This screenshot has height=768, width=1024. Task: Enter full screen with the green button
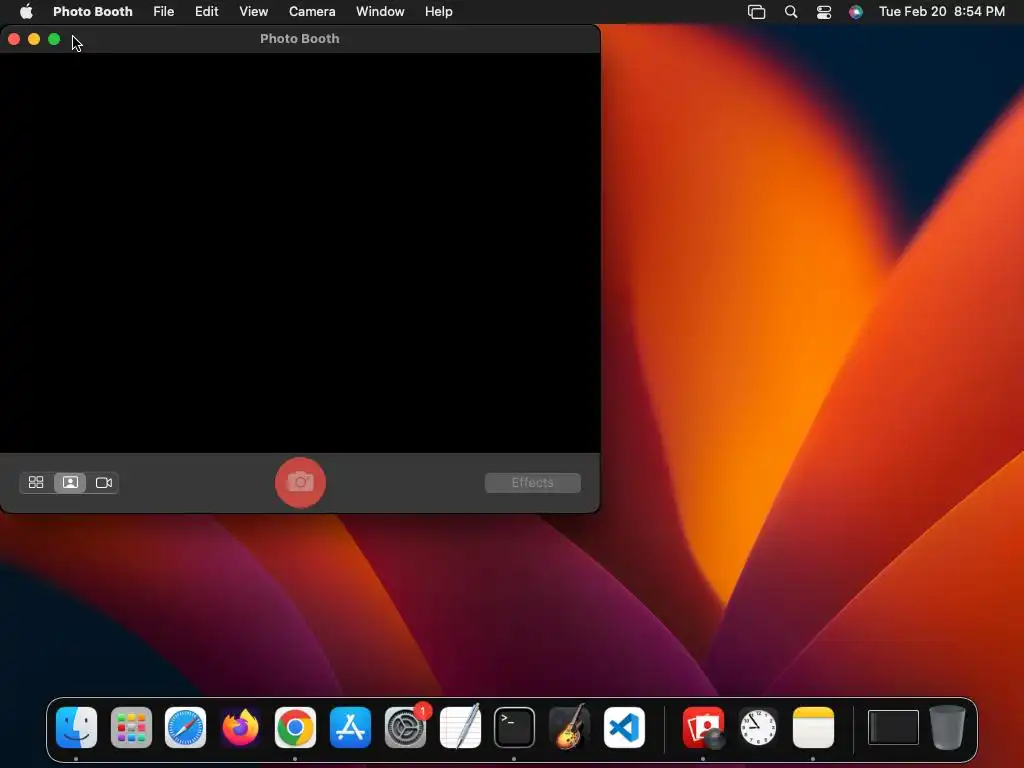click(x=54, y=39)
